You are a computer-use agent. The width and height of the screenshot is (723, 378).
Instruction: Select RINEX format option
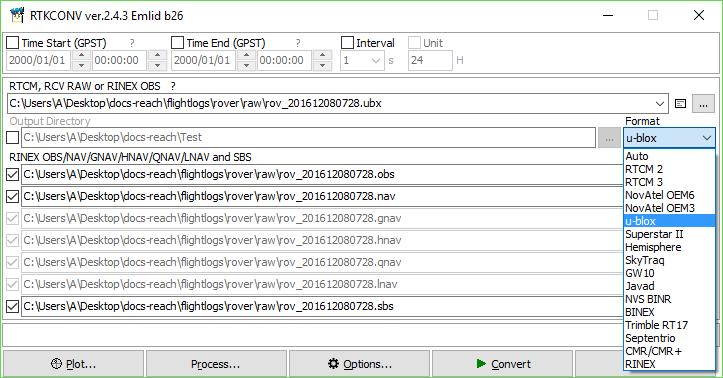click(669, 364)
